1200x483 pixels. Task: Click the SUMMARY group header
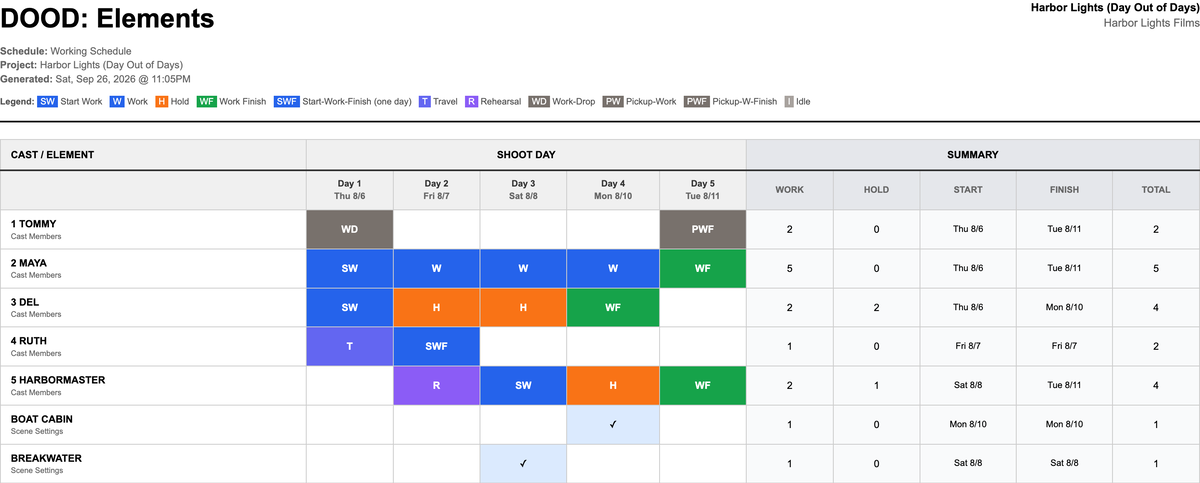(973, 155)
